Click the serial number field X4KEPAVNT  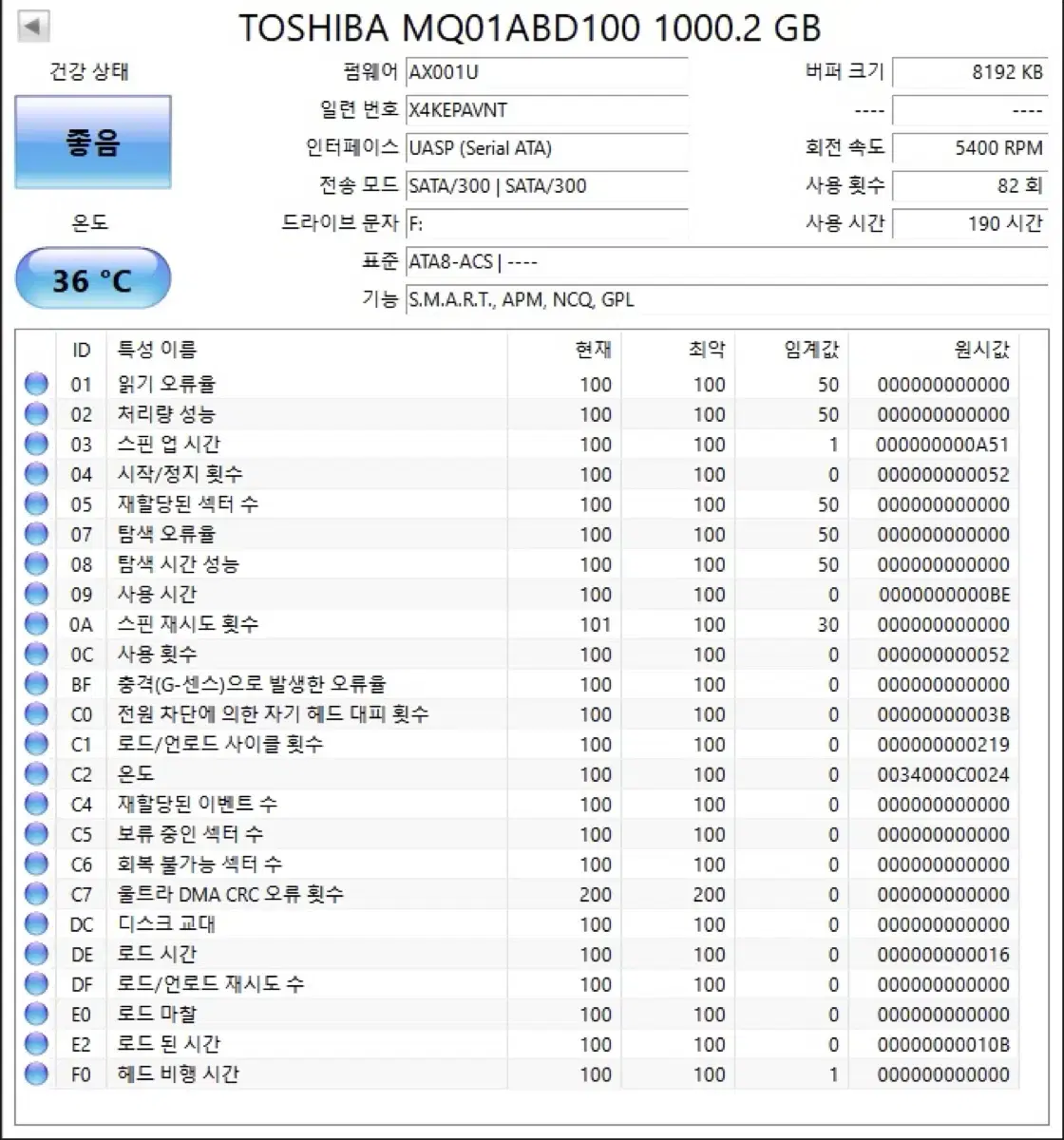[546, 110]
